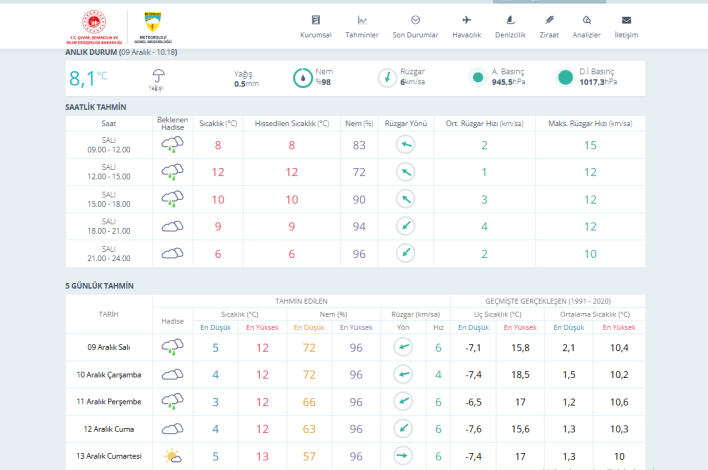Click the rain umbrella icon beside current temperature
This screenshot has width=708, height=470.
pyautogui.click(x=157, y=76)
